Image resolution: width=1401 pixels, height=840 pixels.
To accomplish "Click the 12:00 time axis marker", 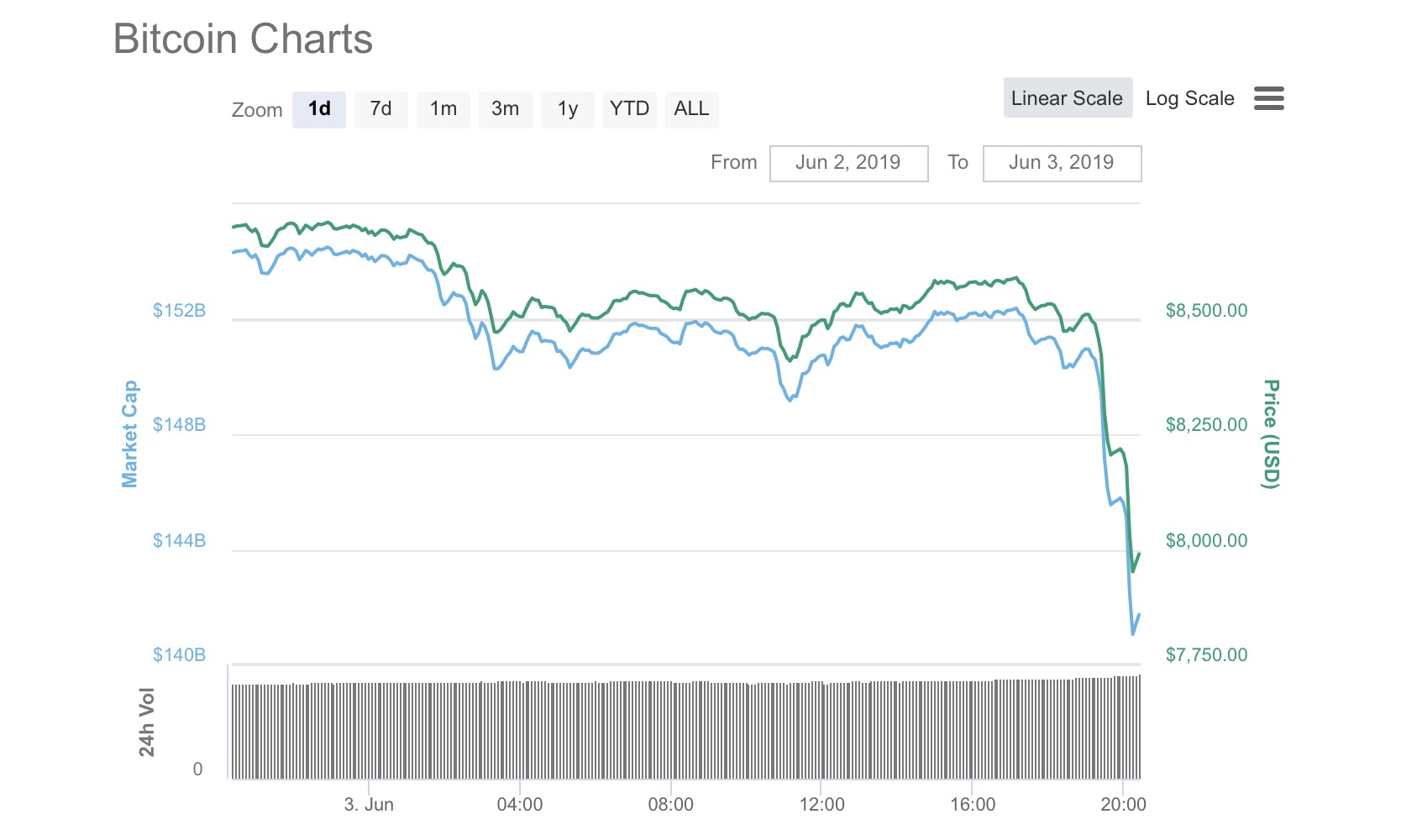I will pyautogui.click(x=821, y=805).
